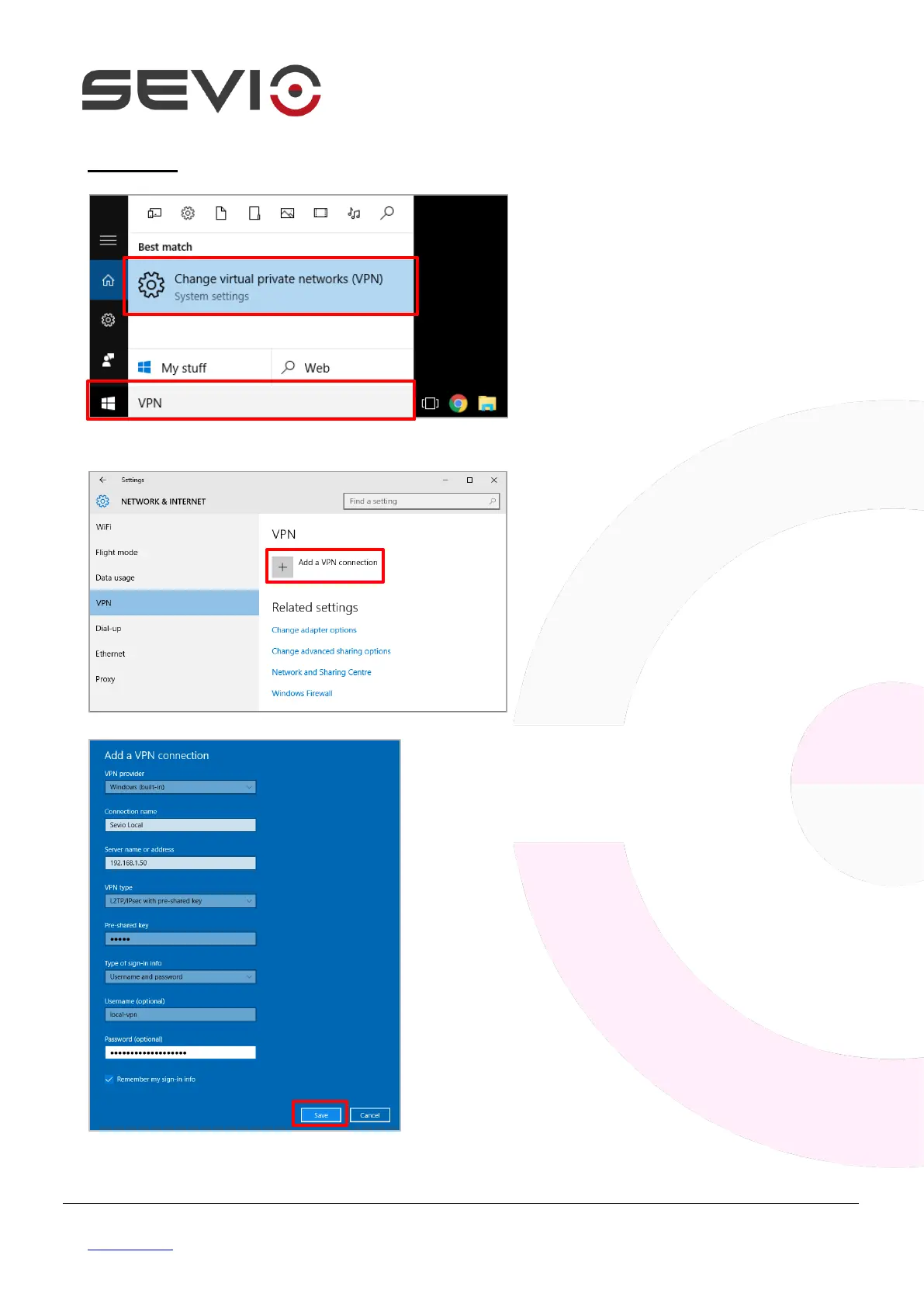Open Change advanced sharing options link
This screenshot has width=924, height=1307.
(x=331, y=651)
